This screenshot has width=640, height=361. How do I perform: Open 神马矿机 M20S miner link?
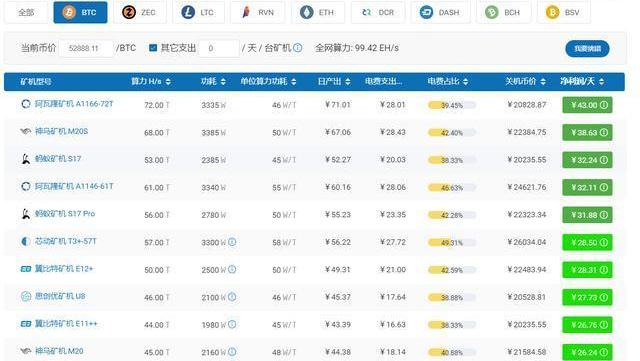pos(61,131)
